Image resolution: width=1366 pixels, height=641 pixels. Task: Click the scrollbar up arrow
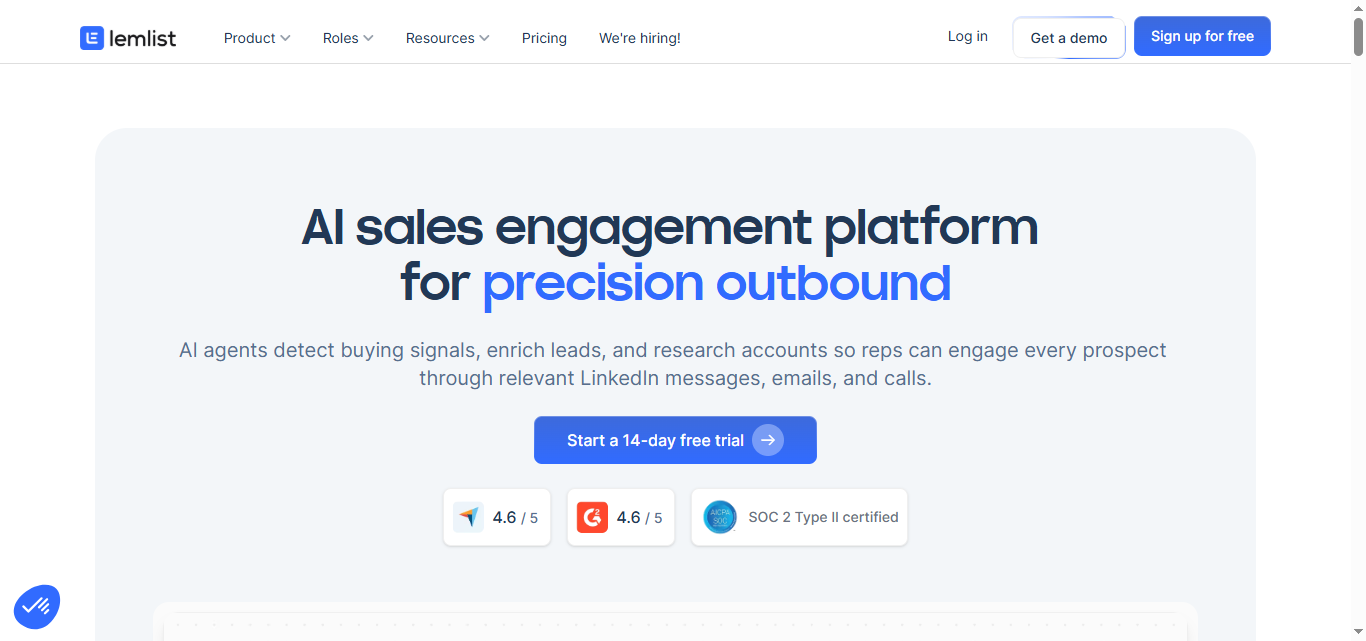1357,9
